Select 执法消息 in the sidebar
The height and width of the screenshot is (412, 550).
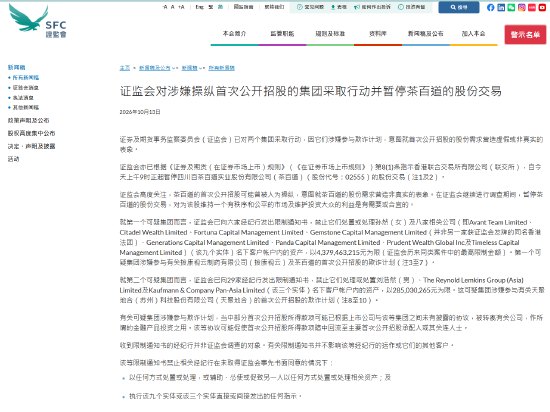point(23,97)
